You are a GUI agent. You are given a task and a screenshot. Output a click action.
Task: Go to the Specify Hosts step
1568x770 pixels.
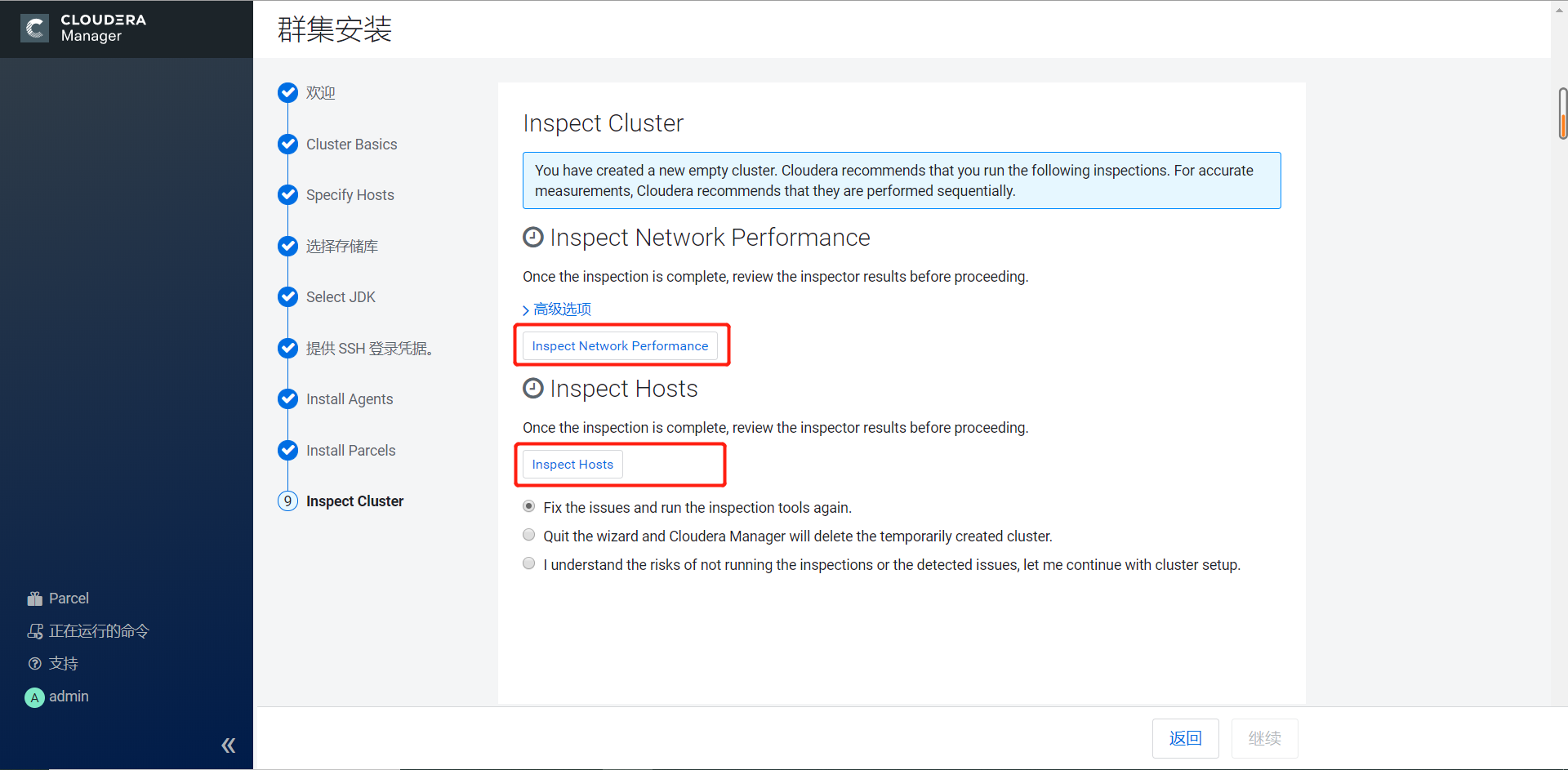(x=350, y=195)
